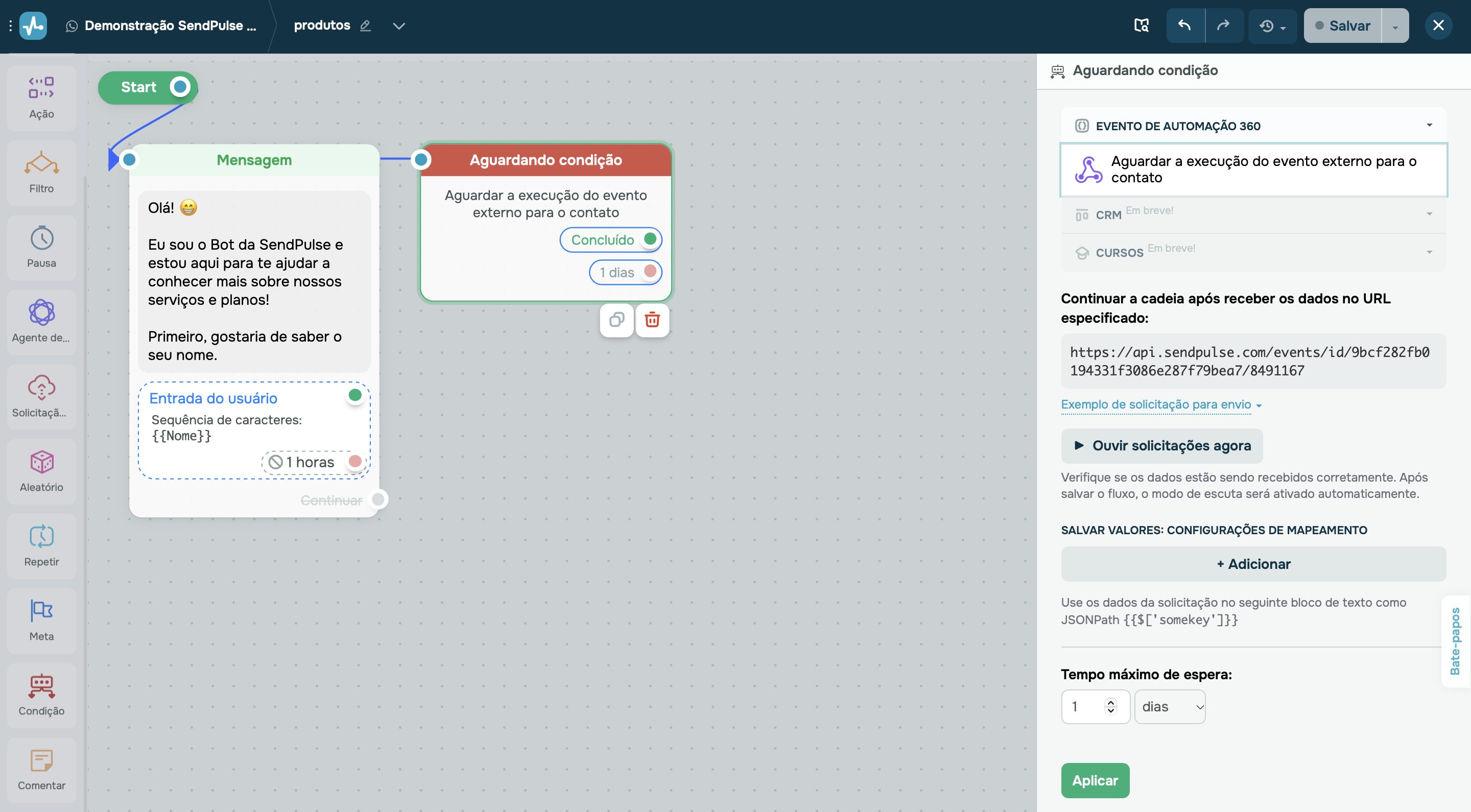
Task: Open Demonstração SendPulse bot breadcrumb
Action: pos(170,26)
